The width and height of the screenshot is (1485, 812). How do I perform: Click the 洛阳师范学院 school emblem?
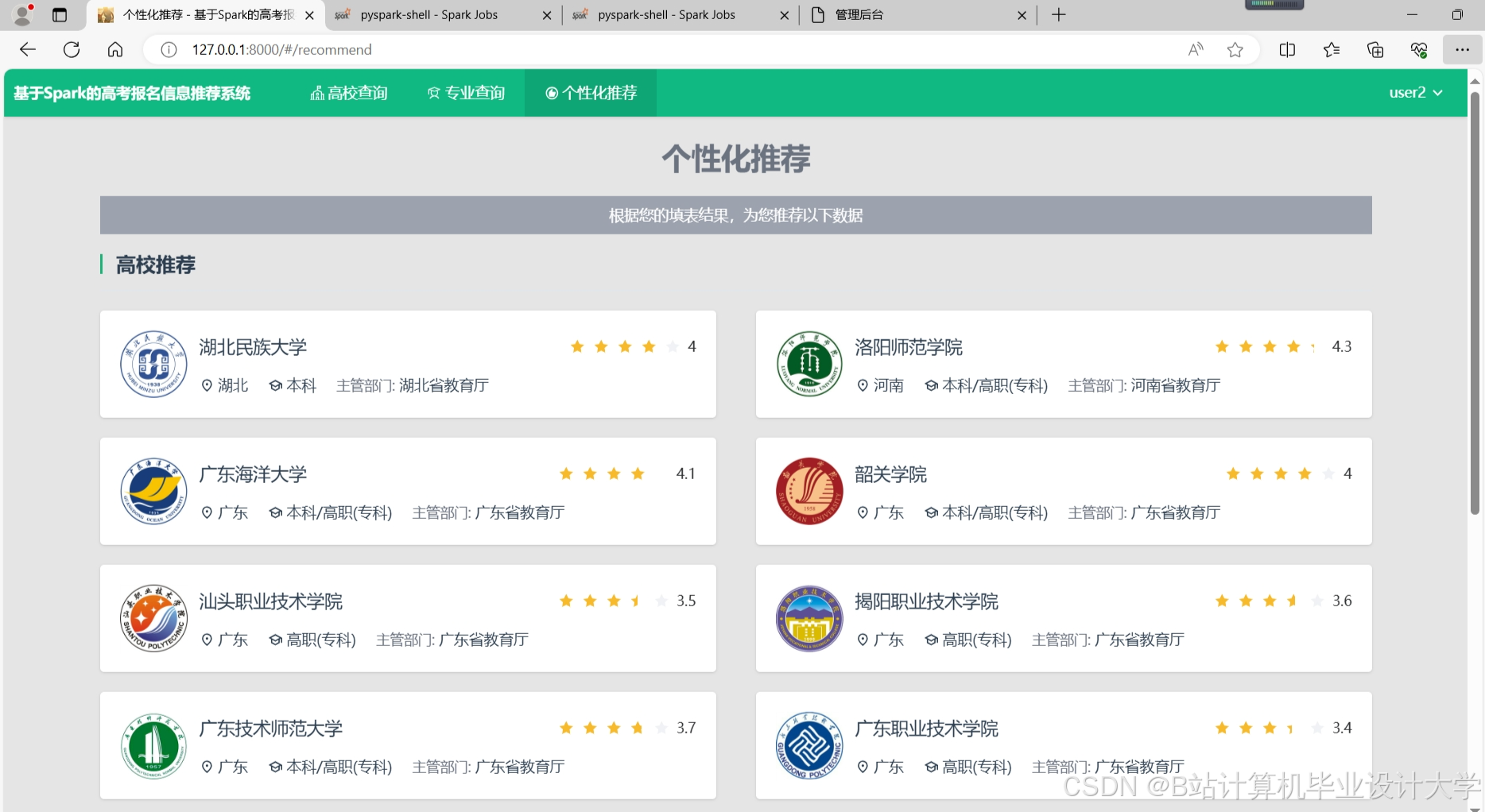[808, 364]
